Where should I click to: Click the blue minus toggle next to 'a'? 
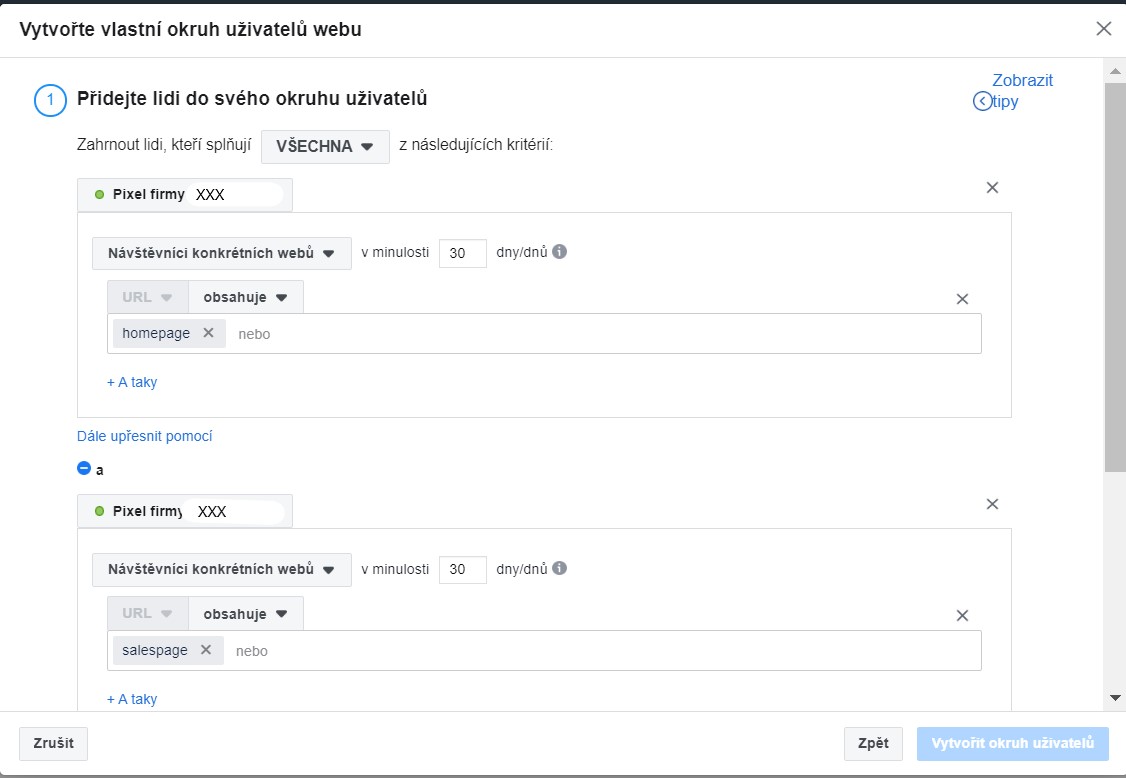[84, 468]
